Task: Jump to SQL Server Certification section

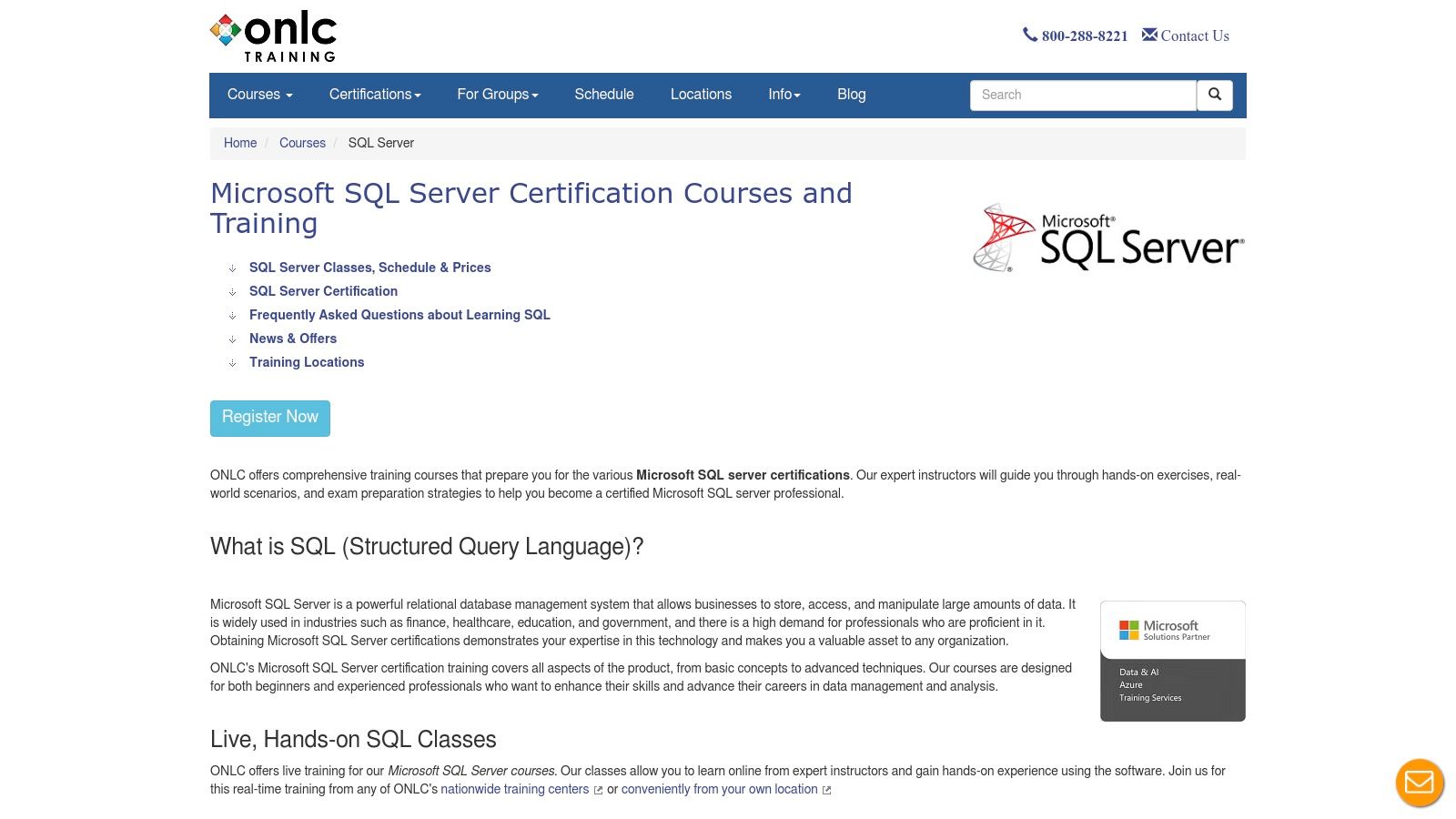Action: click(324, 291)
